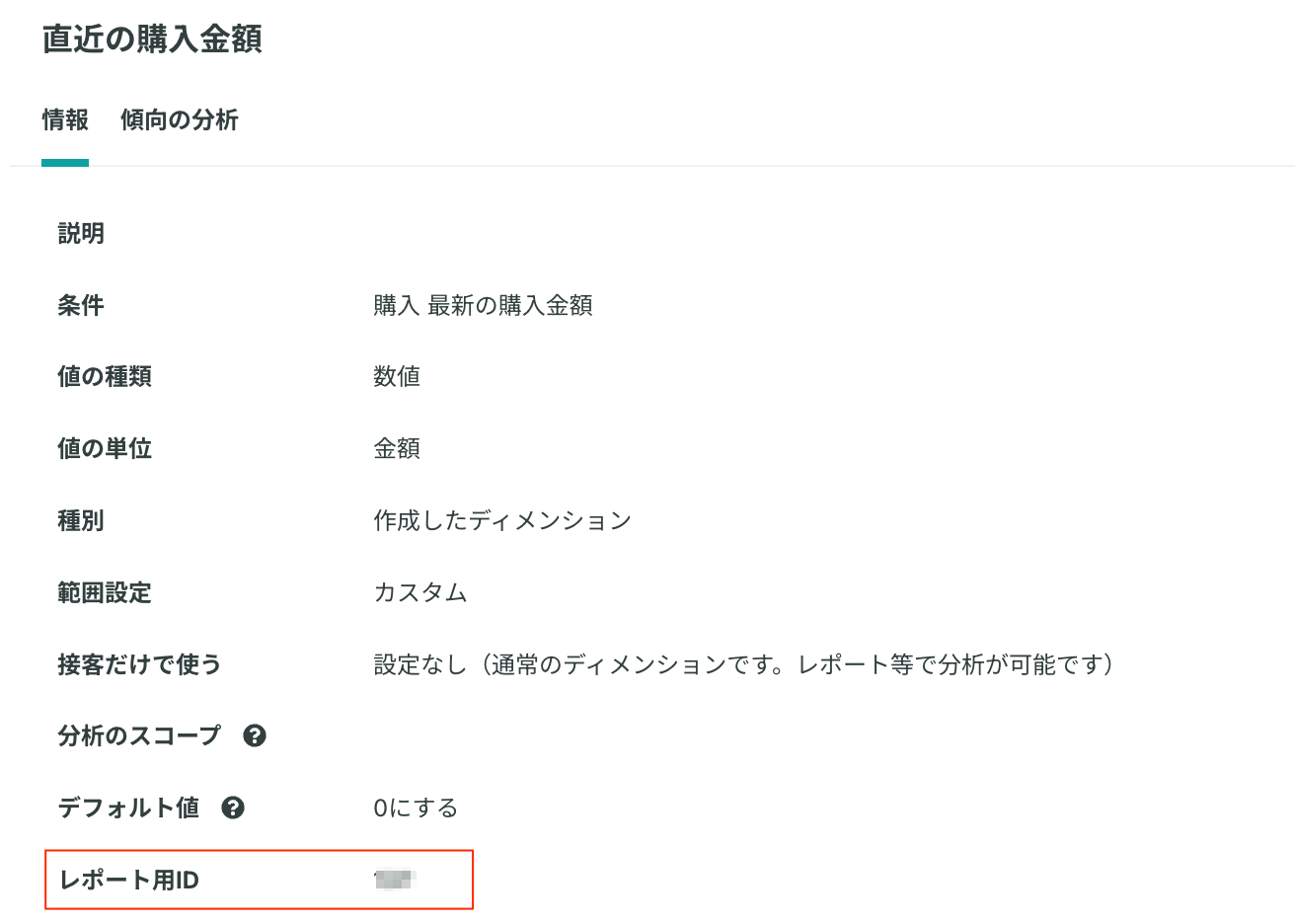Click the 数値 value text
The width and height of the screenshot is (1295, 924).
(x=397, y=376)
